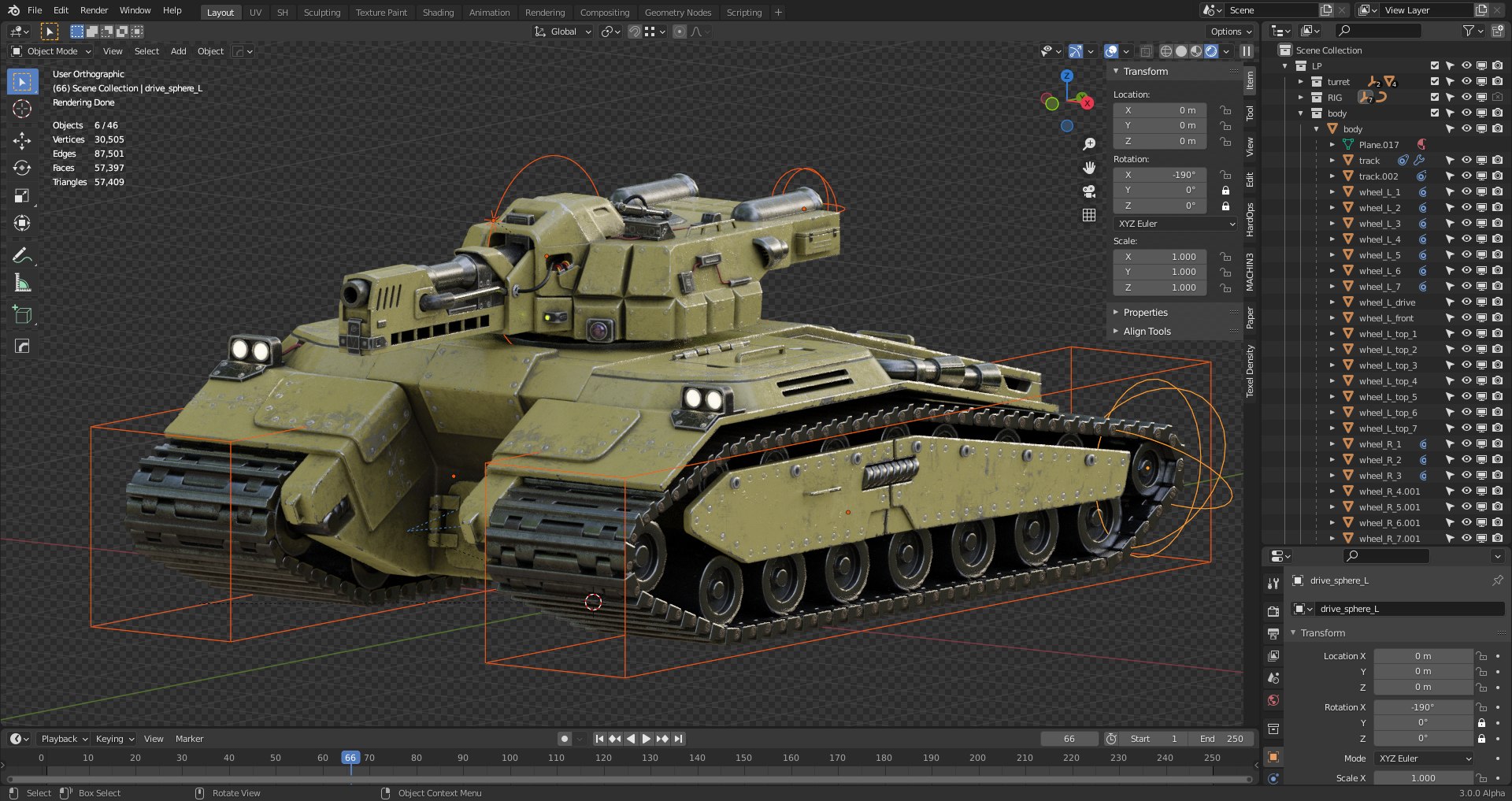Expand the turret collection

(1301, 81)
